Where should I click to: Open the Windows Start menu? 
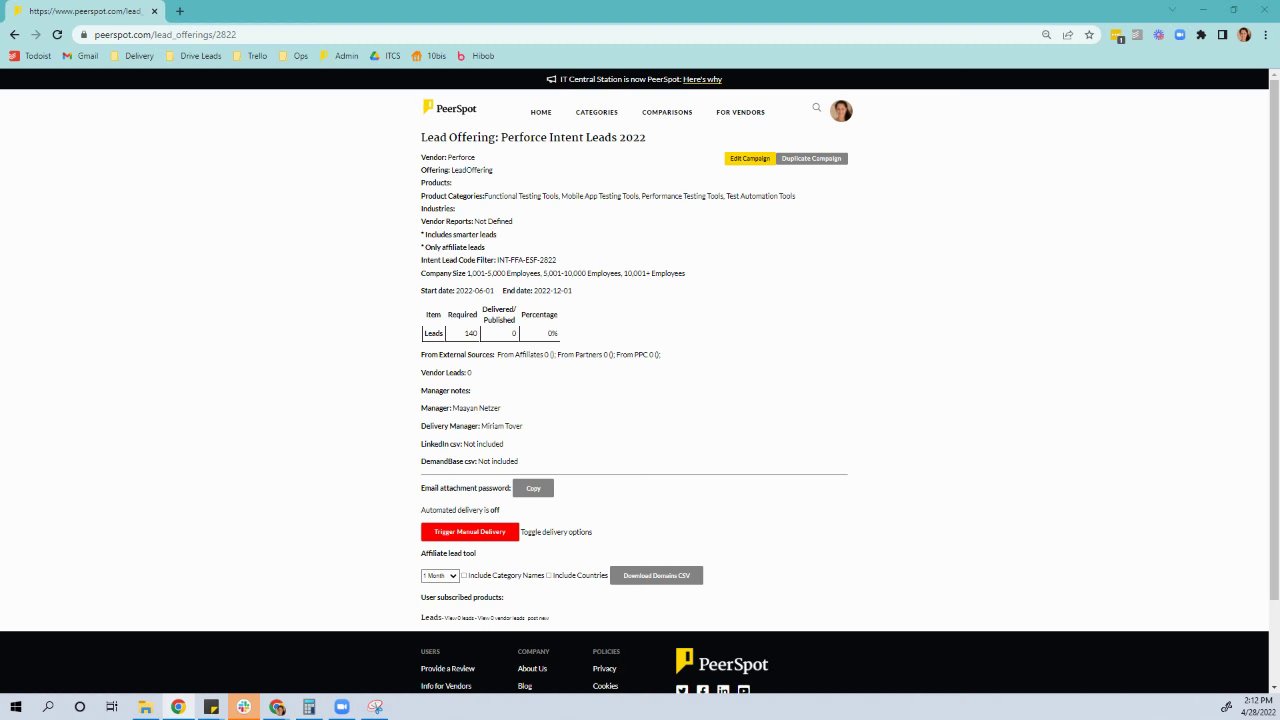click(16, 707)
